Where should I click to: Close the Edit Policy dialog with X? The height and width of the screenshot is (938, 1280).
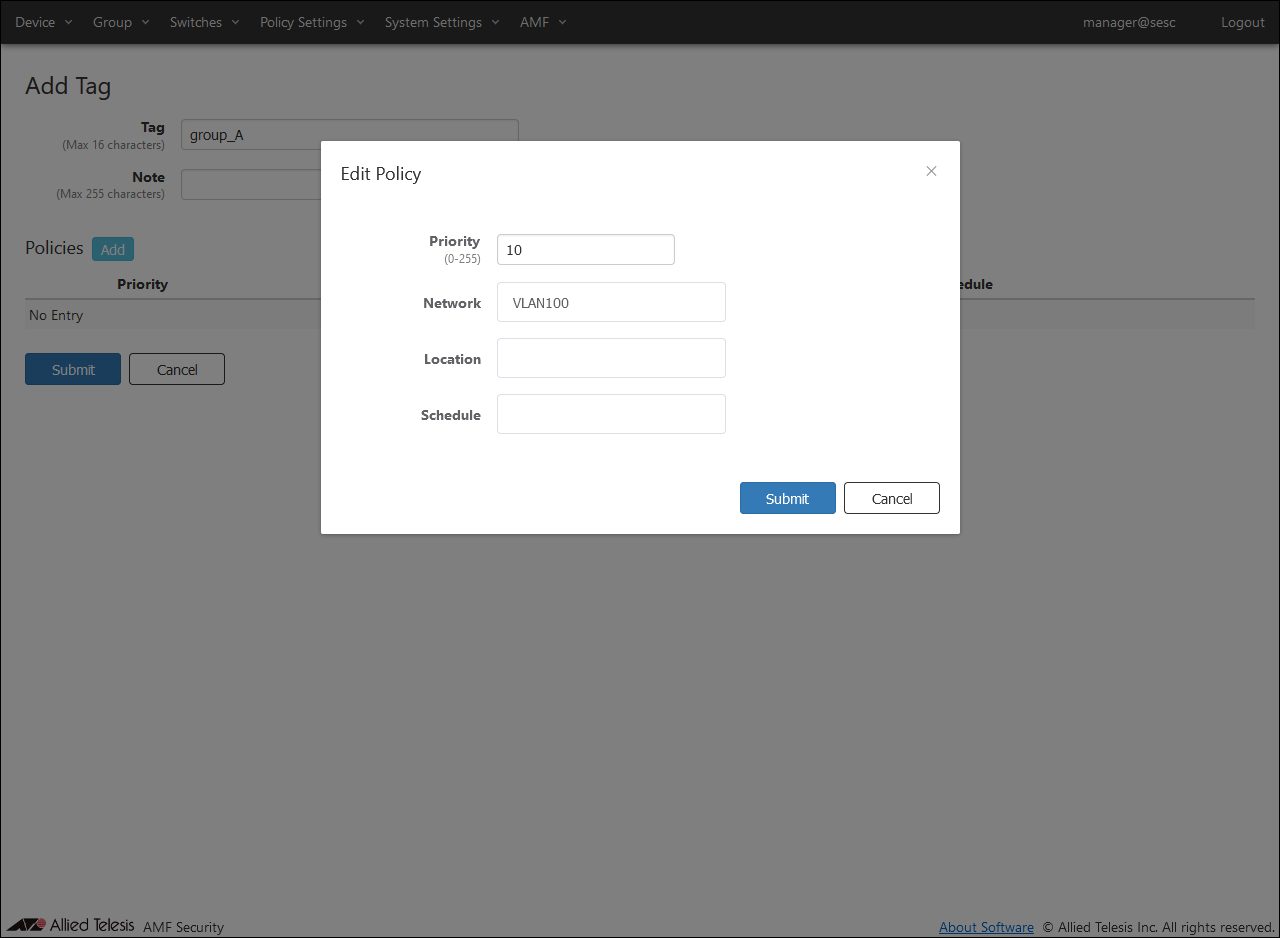pos(931,171)
